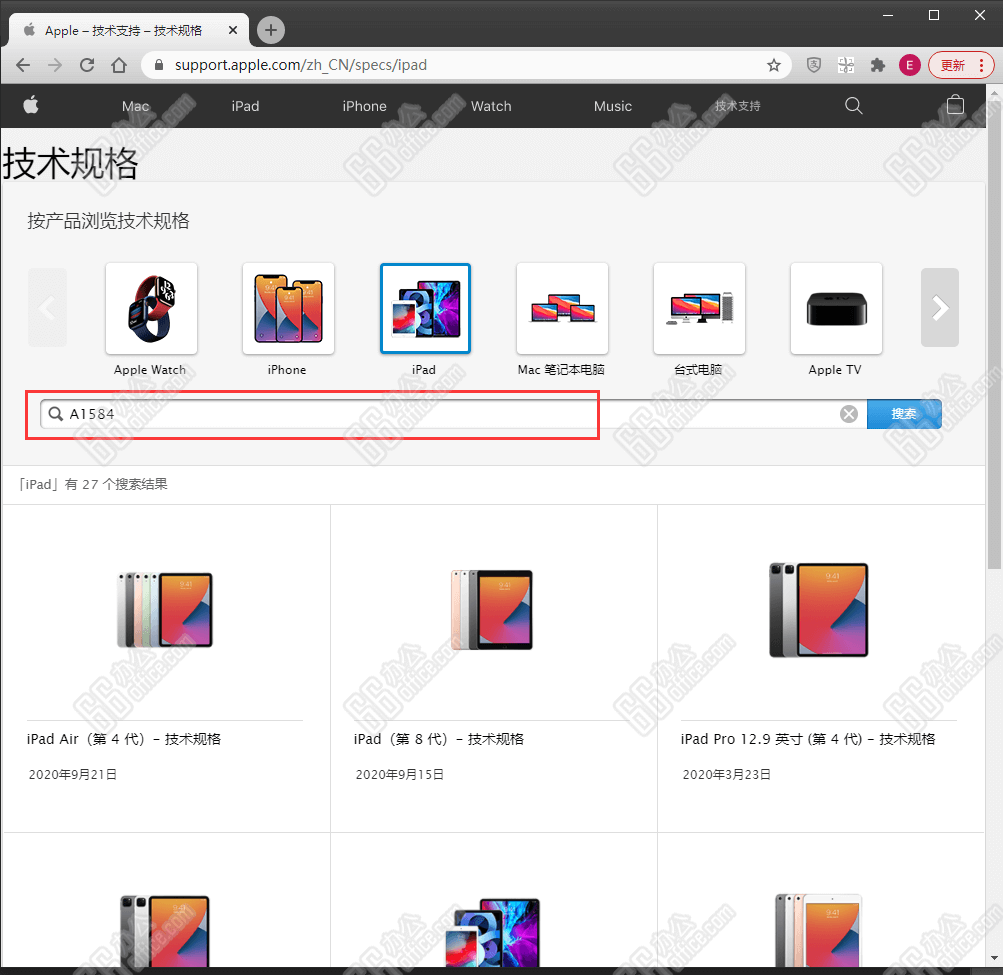Click the iPad Pro 12.9 product image
This screenshot has height=975, width=1003.
click(x=819, y=610)
